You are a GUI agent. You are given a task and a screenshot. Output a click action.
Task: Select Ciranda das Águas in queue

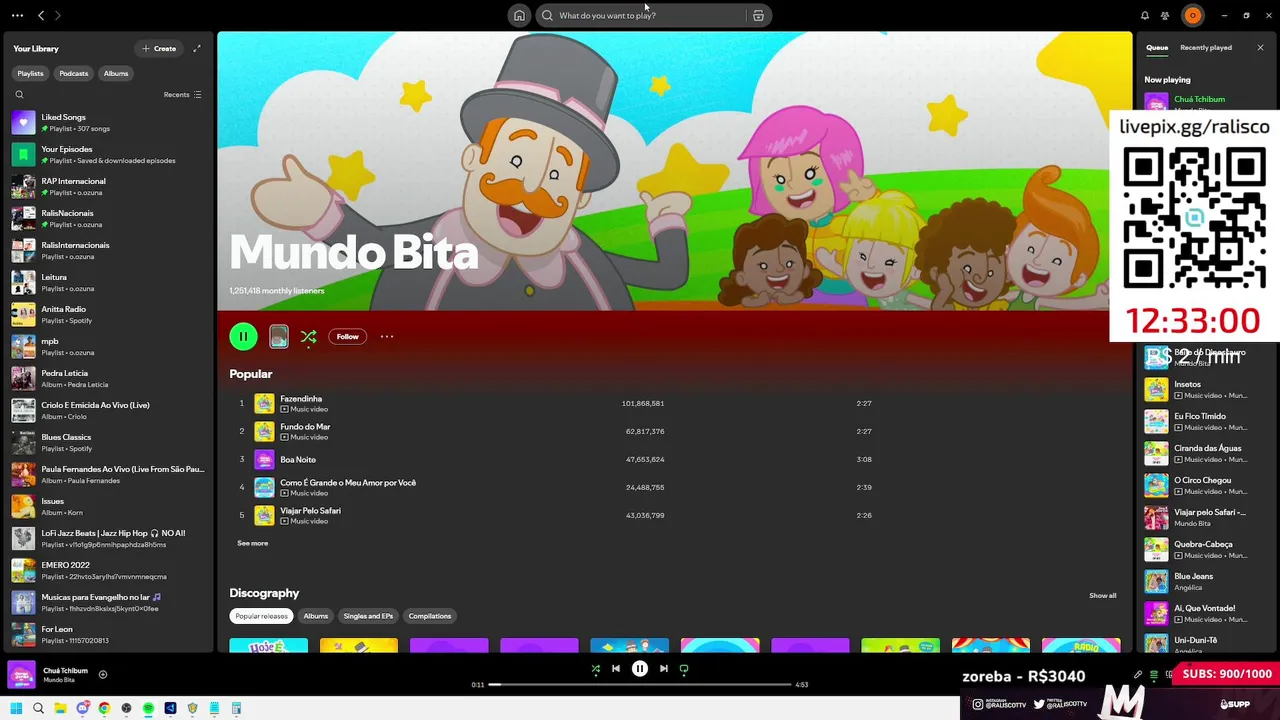click(x=1207, y=453)
